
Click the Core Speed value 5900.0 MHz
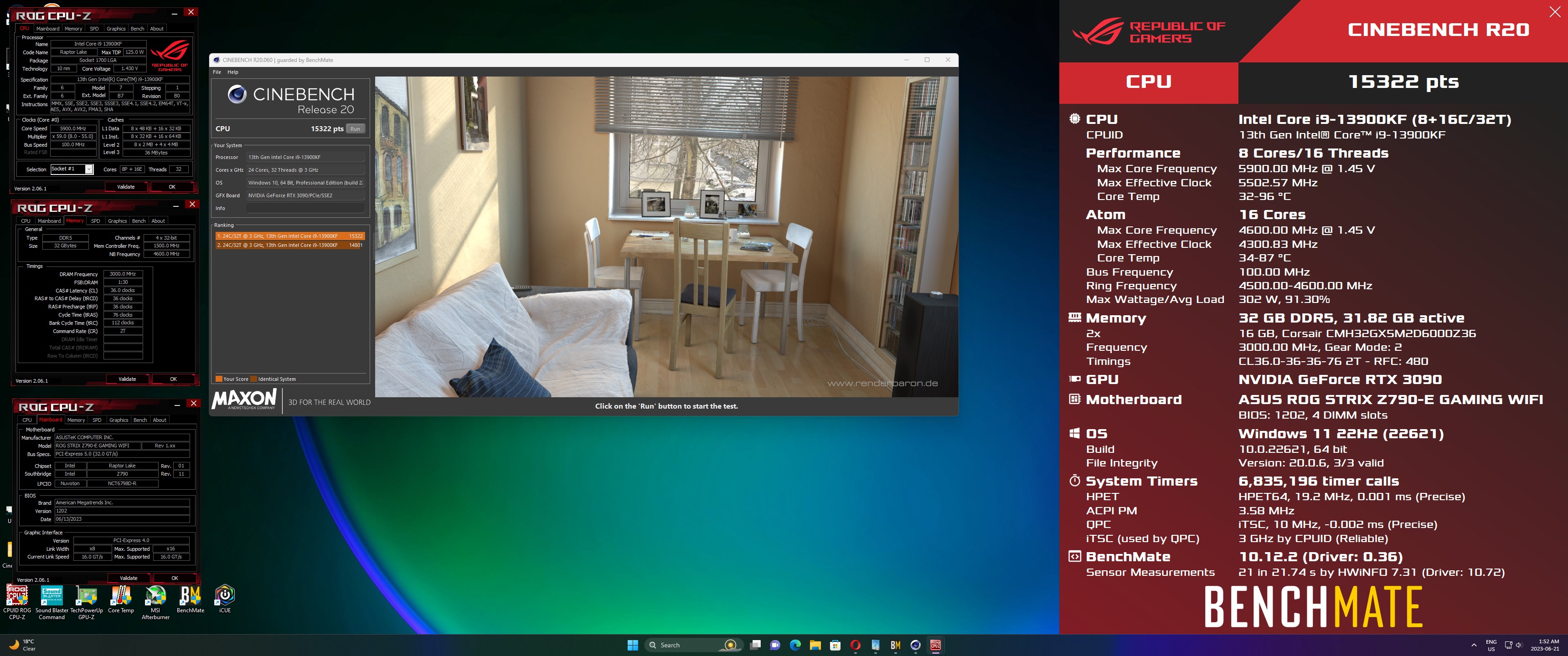73,128
